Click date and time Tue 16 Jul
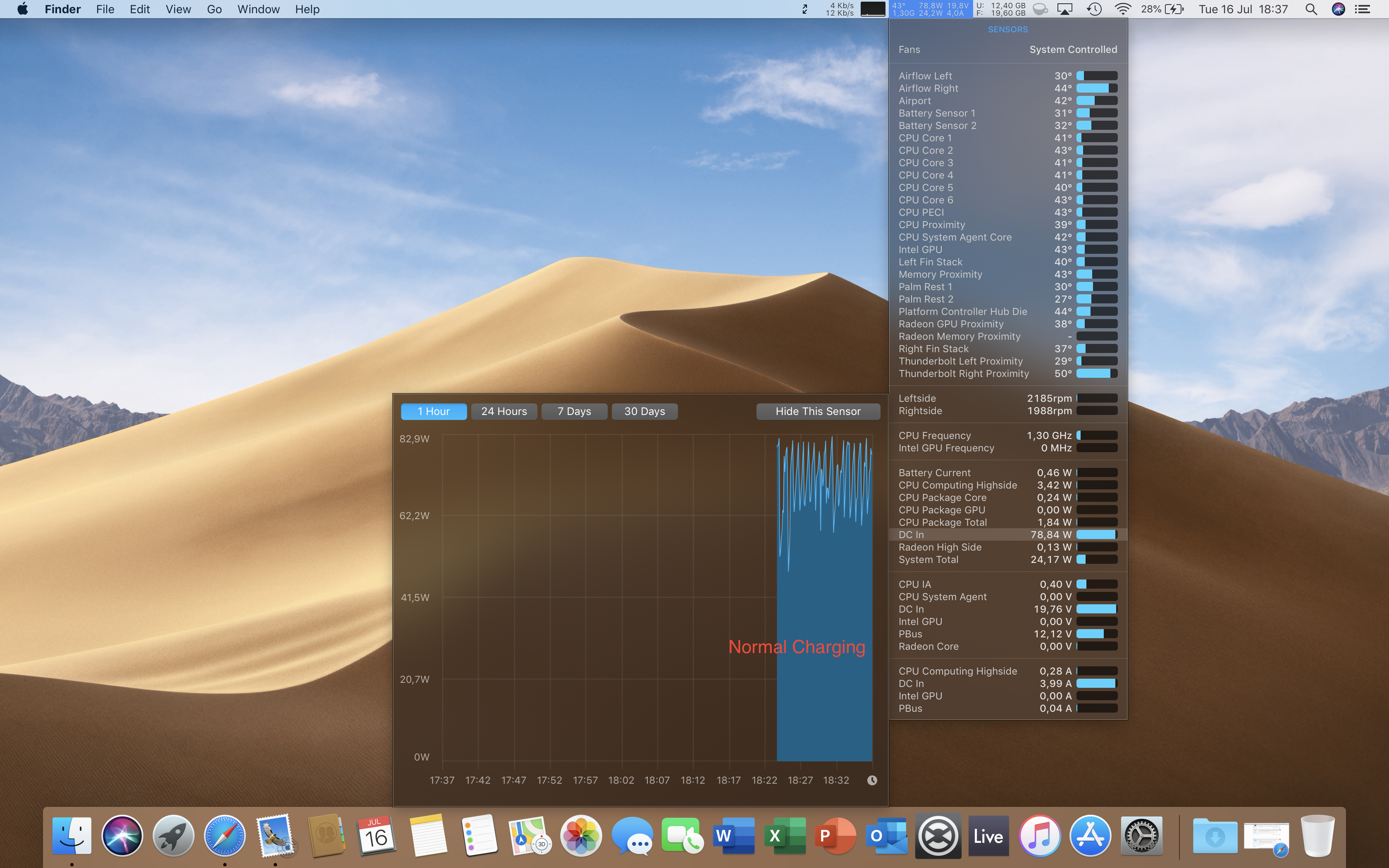This screenshot has height=868, width=1389. [1243, 9]
